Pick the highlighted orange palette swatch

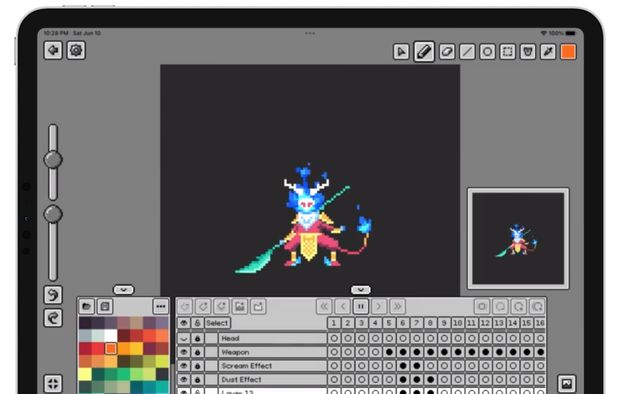[x=111, y=348]
